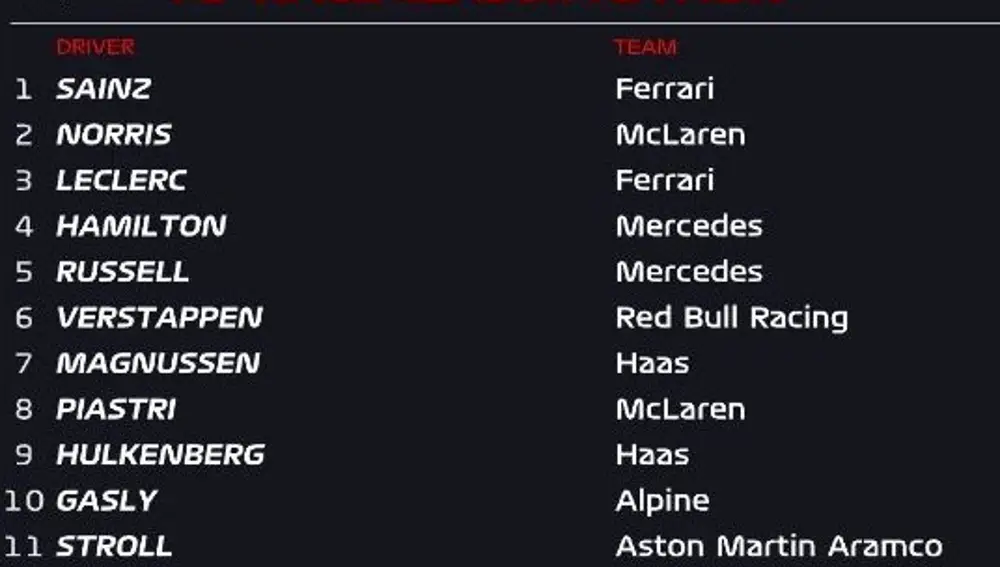Click driver name GASLY

(107, 501)
